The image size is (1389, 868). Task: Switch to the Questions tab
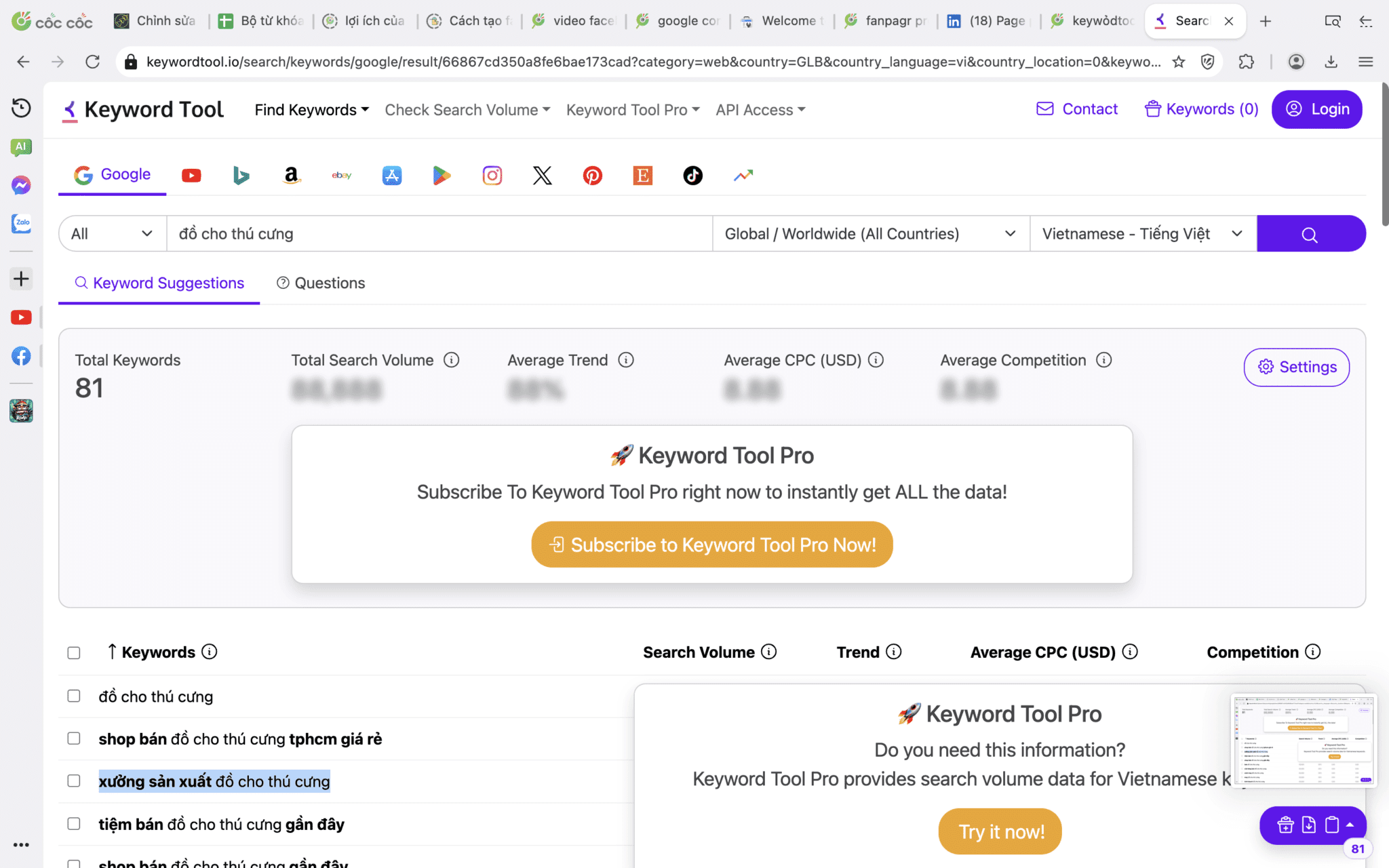[x=321, y=283]
